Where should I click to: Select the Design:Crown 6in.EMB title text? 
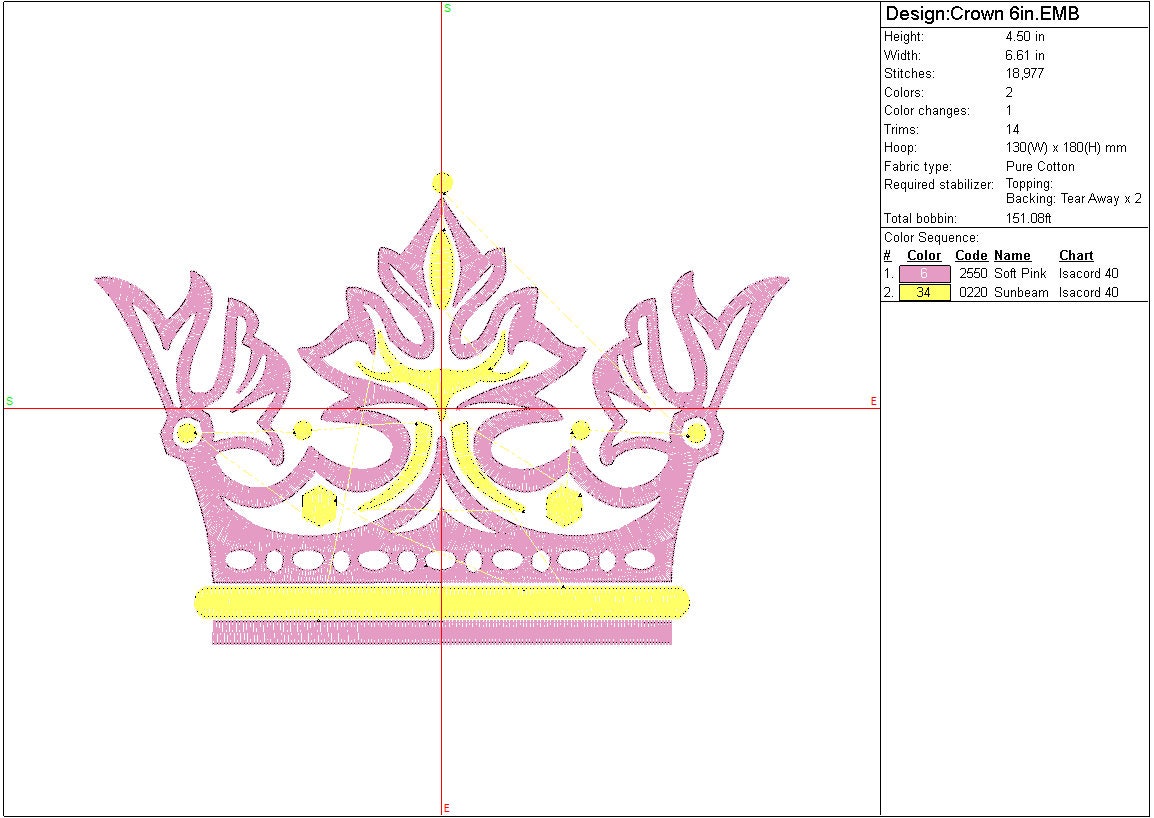tap(981, 14)
